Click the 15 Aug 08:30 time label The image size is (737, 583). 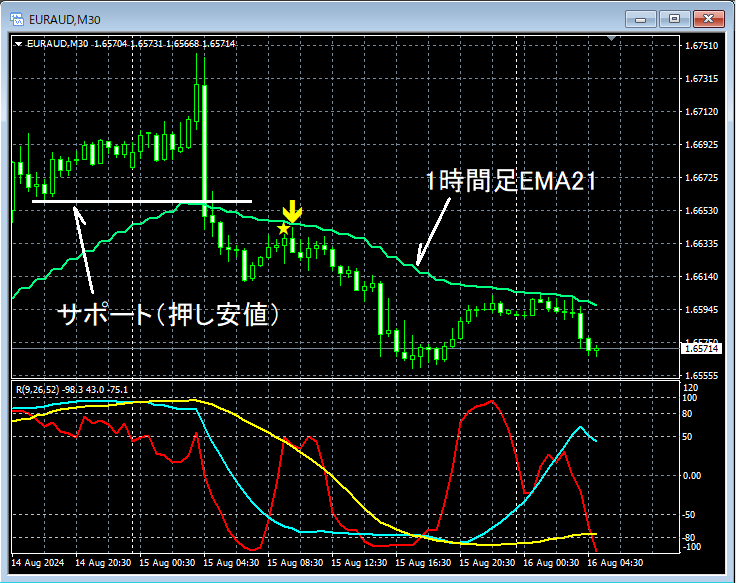(295, 562)
